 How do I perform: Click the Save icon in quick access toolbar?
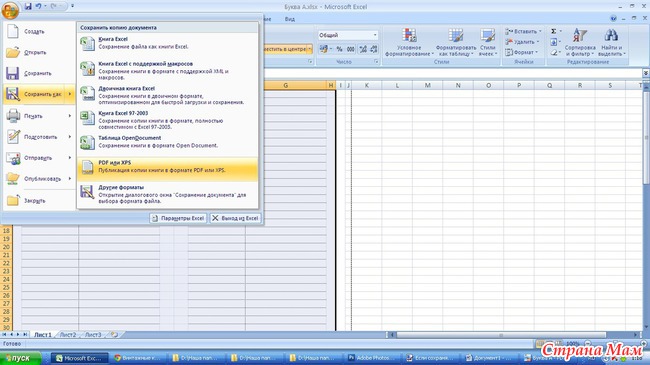click(x=28, y=6)
